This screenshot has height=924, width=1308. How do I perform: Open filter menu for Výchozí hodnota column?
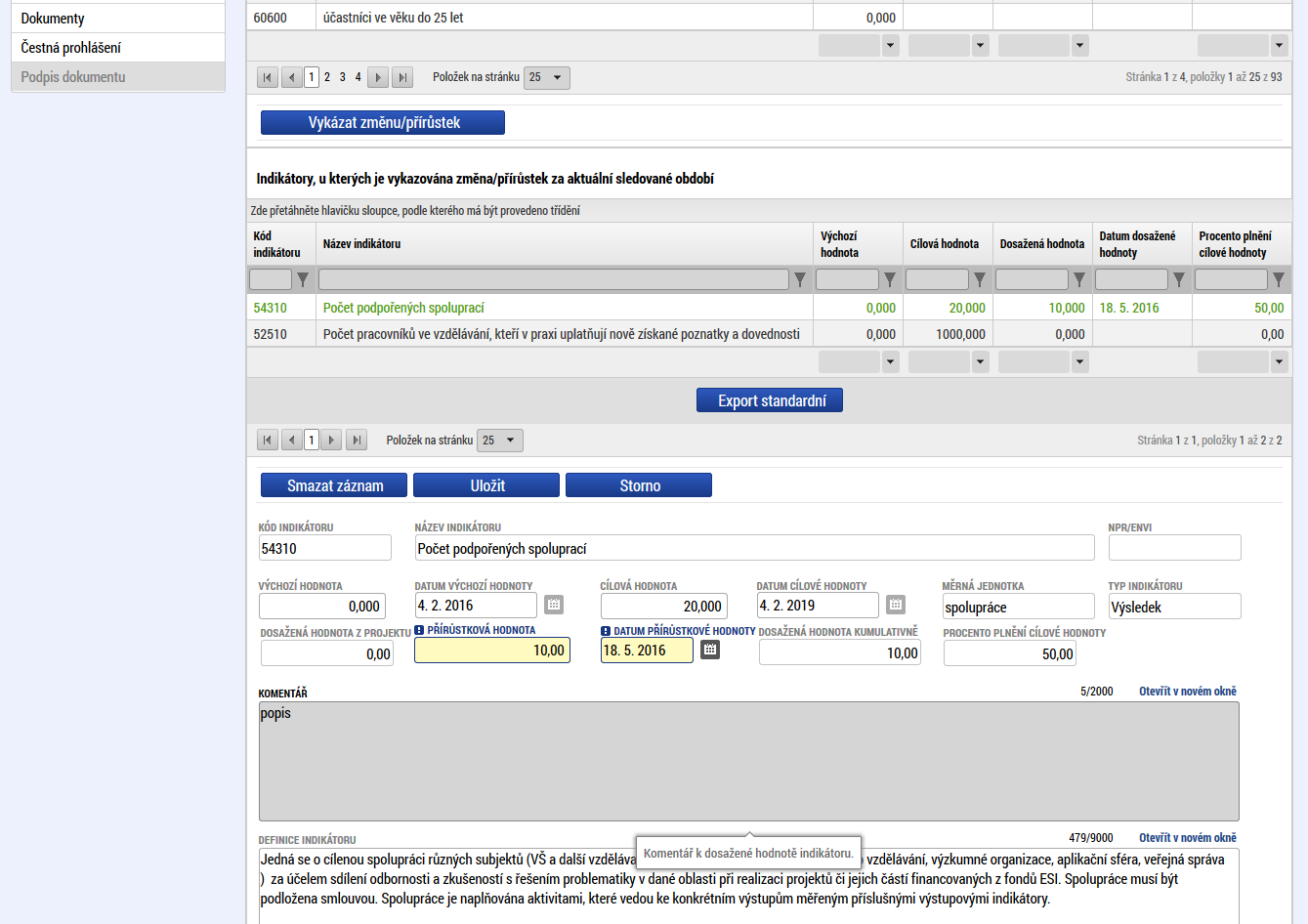(x=890, y=279)
